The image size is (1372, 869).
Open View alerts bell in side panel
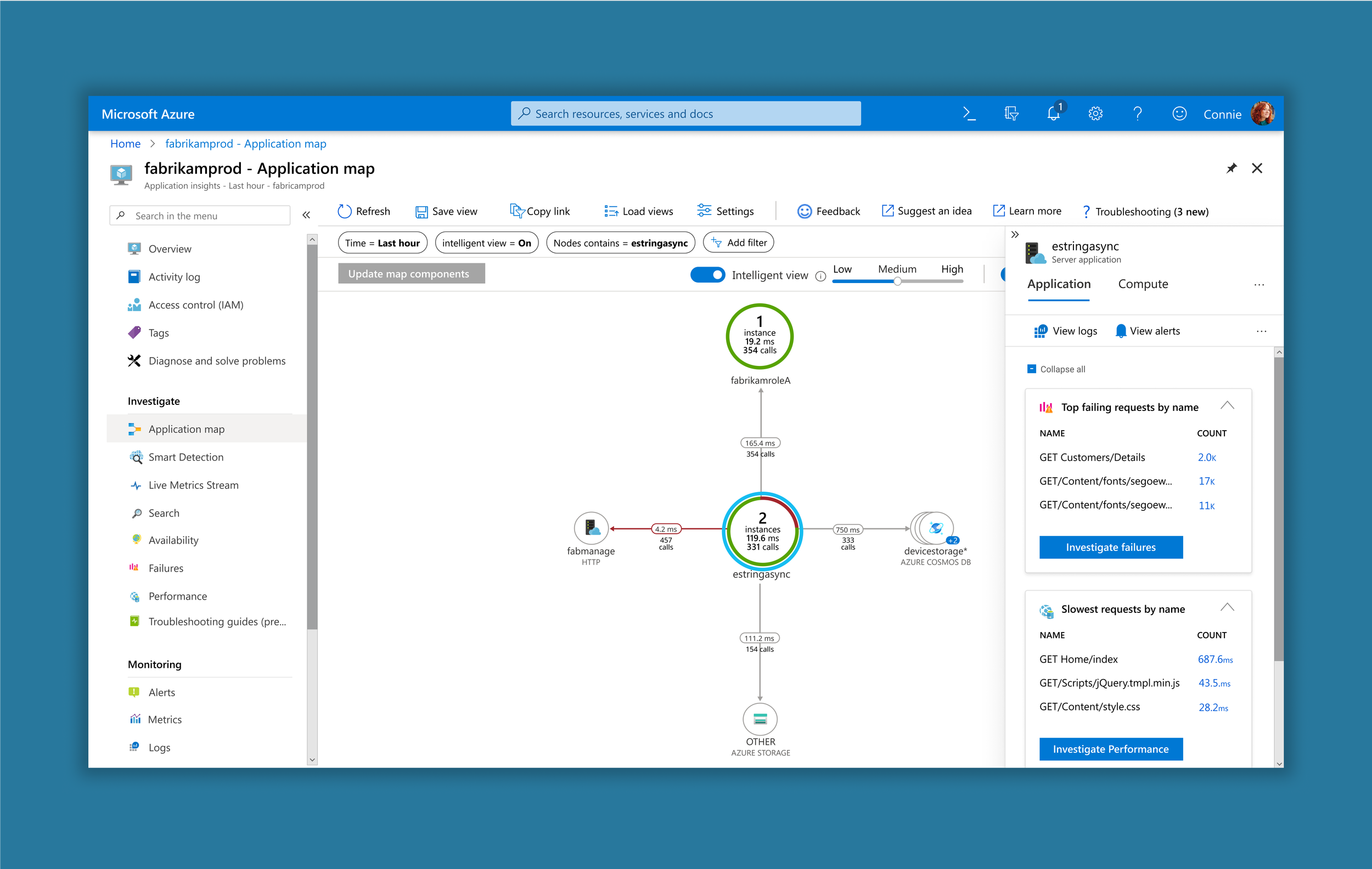(1120, 331)
